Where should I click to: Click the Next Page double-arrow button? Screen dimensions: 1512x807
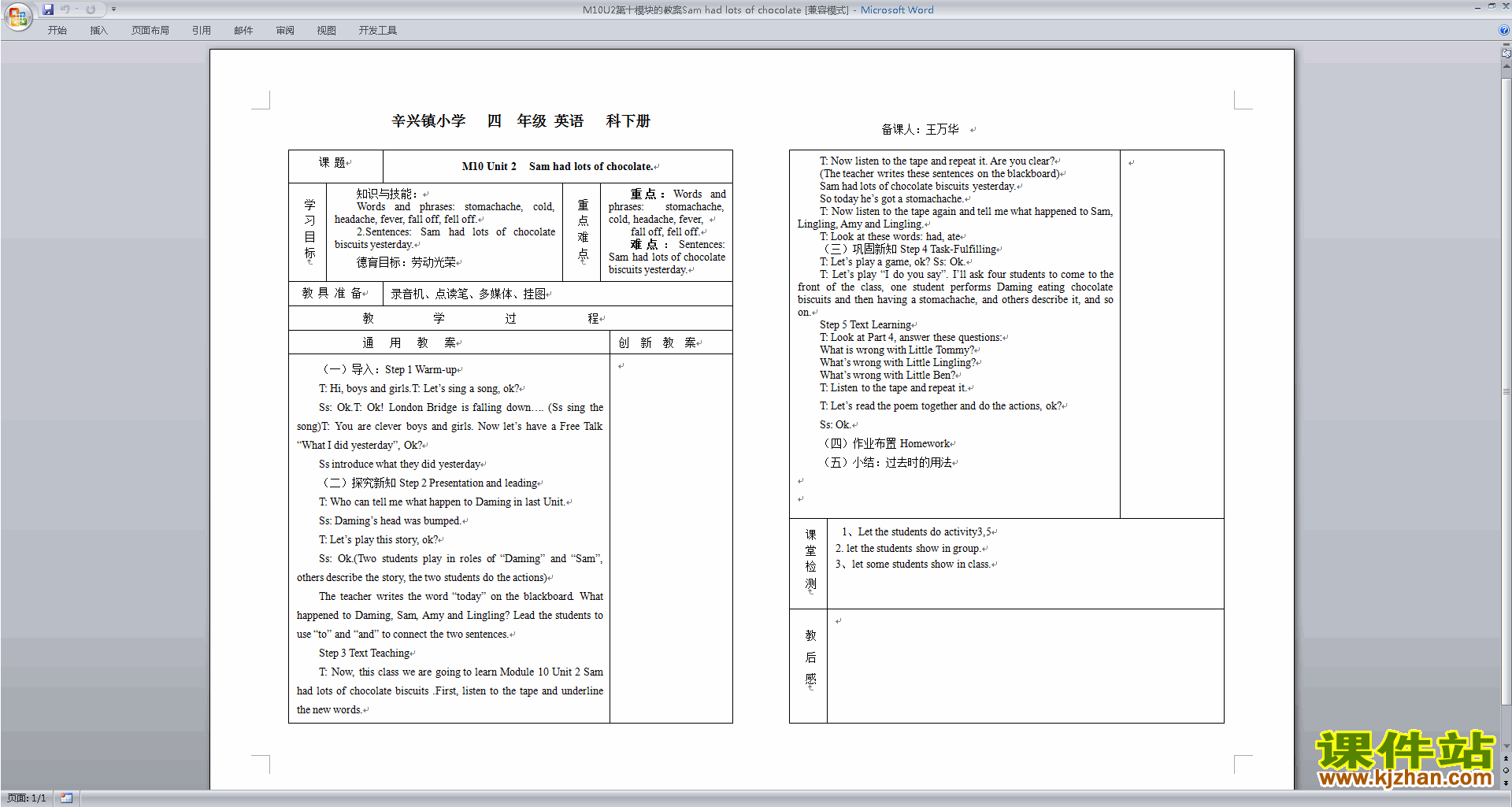[x=1506, y=782]
